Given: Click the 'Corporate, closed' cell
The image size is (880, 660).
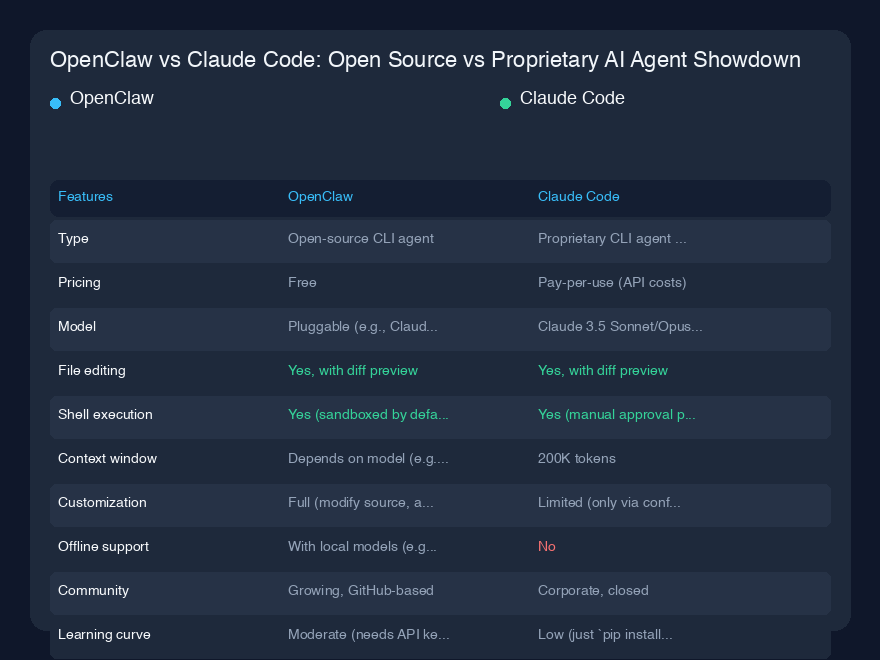Looking at the screenshot, I should [593, 591].
